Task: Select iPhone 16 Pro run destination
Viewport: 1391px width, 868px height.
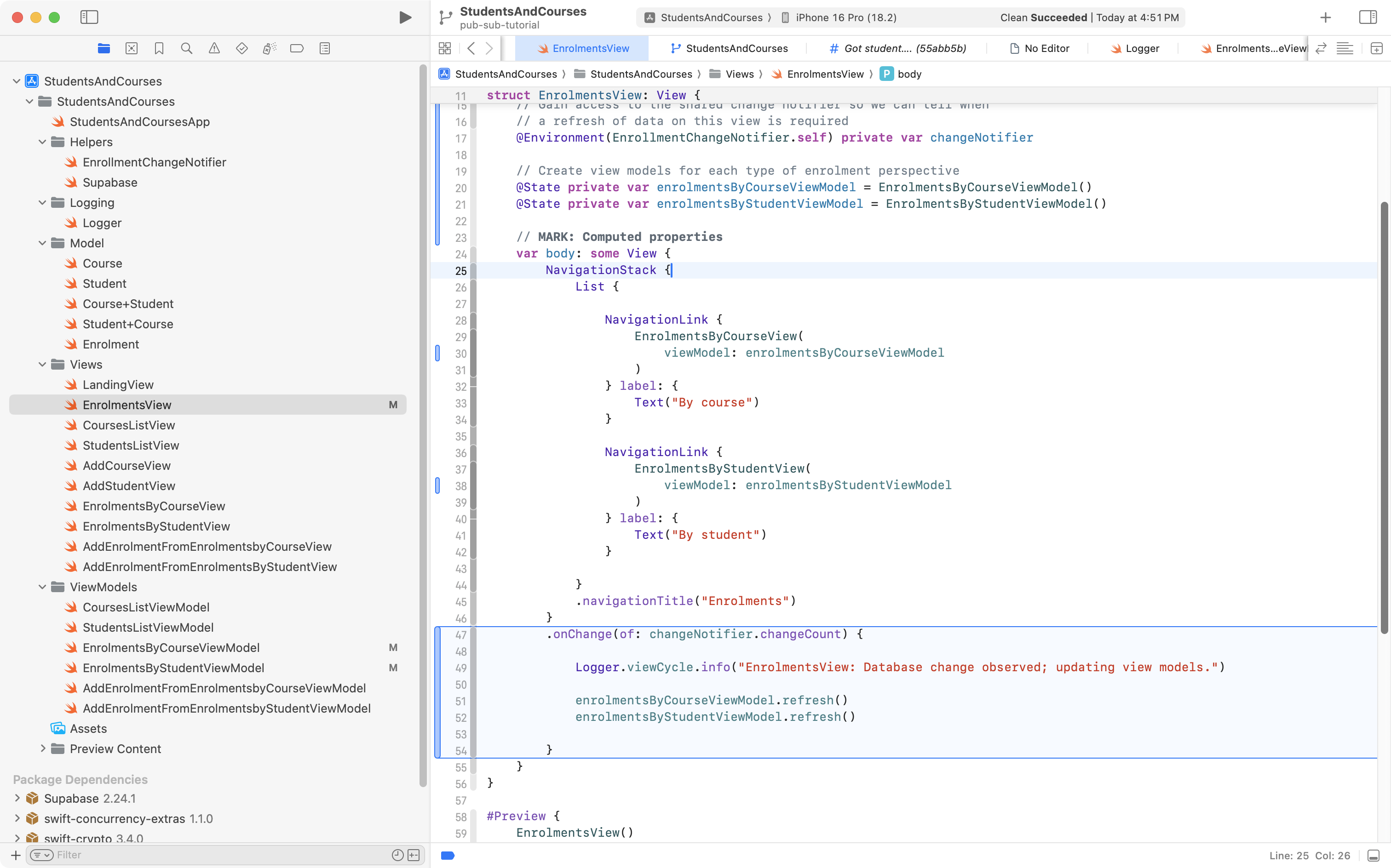Action: pos(845,17)
